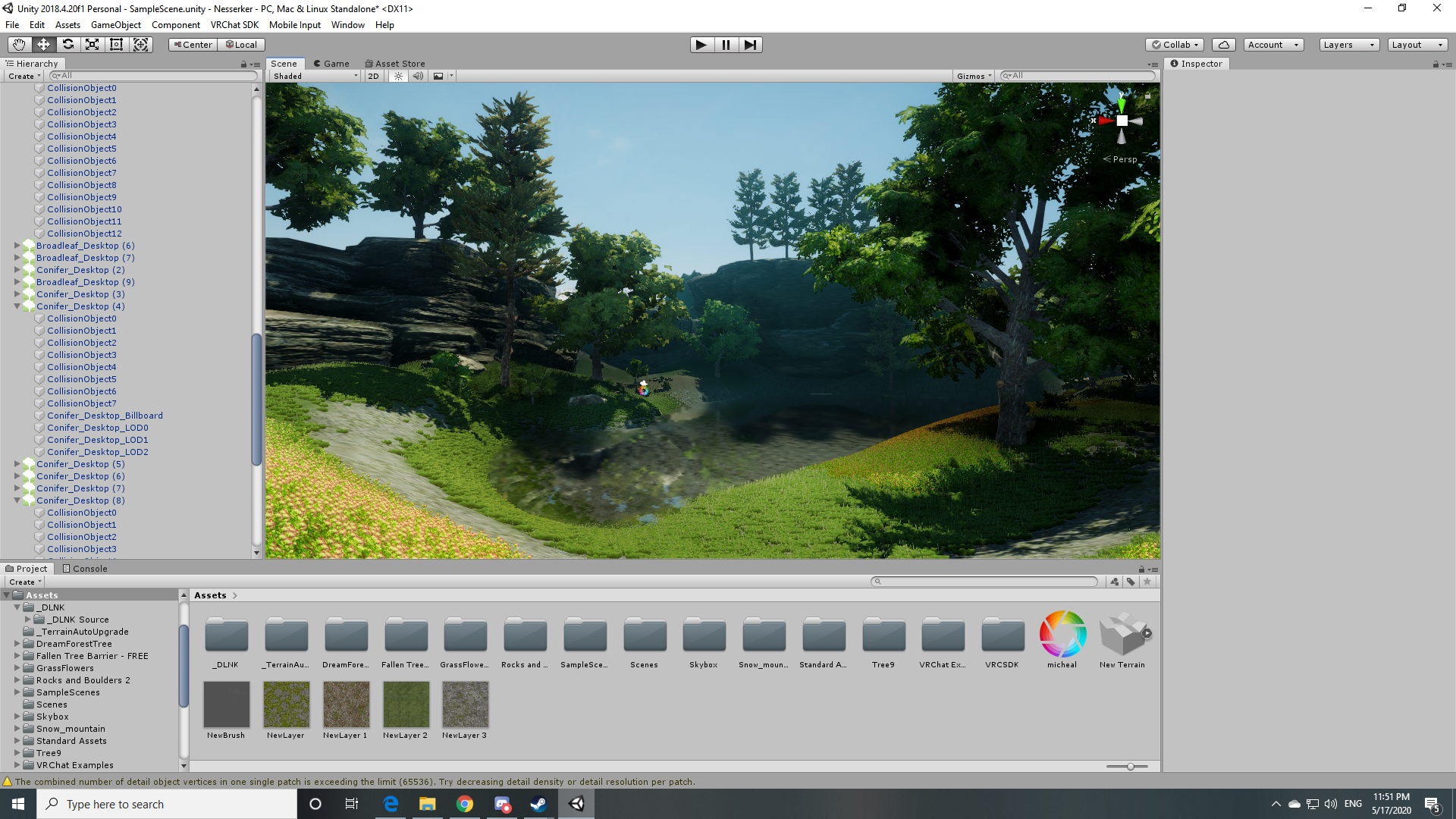This screenshot has width=1456, height=819.
Task: Launch Google Chrome from the taskbar
Action: [465, 804]
